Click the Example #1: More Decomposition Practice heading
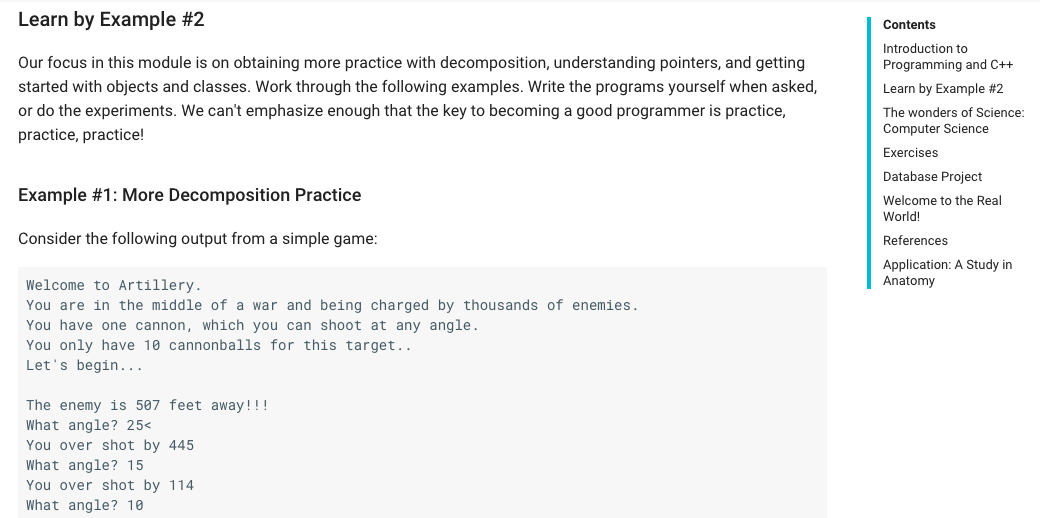The width and height of the screenshot is (1040, 518). (x=190, y=195)
